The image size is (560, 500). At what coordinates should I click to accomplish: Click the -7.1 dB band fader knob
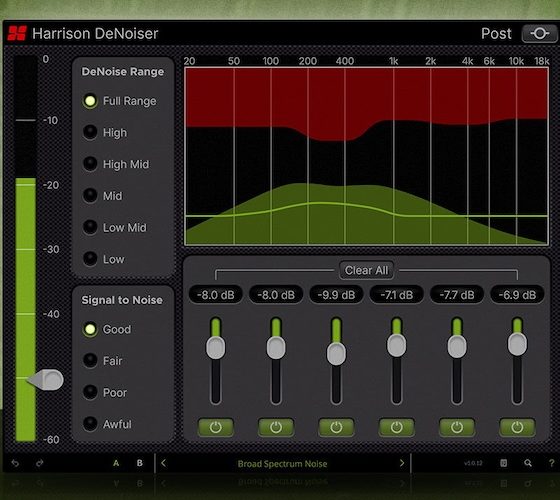point(397,345)
